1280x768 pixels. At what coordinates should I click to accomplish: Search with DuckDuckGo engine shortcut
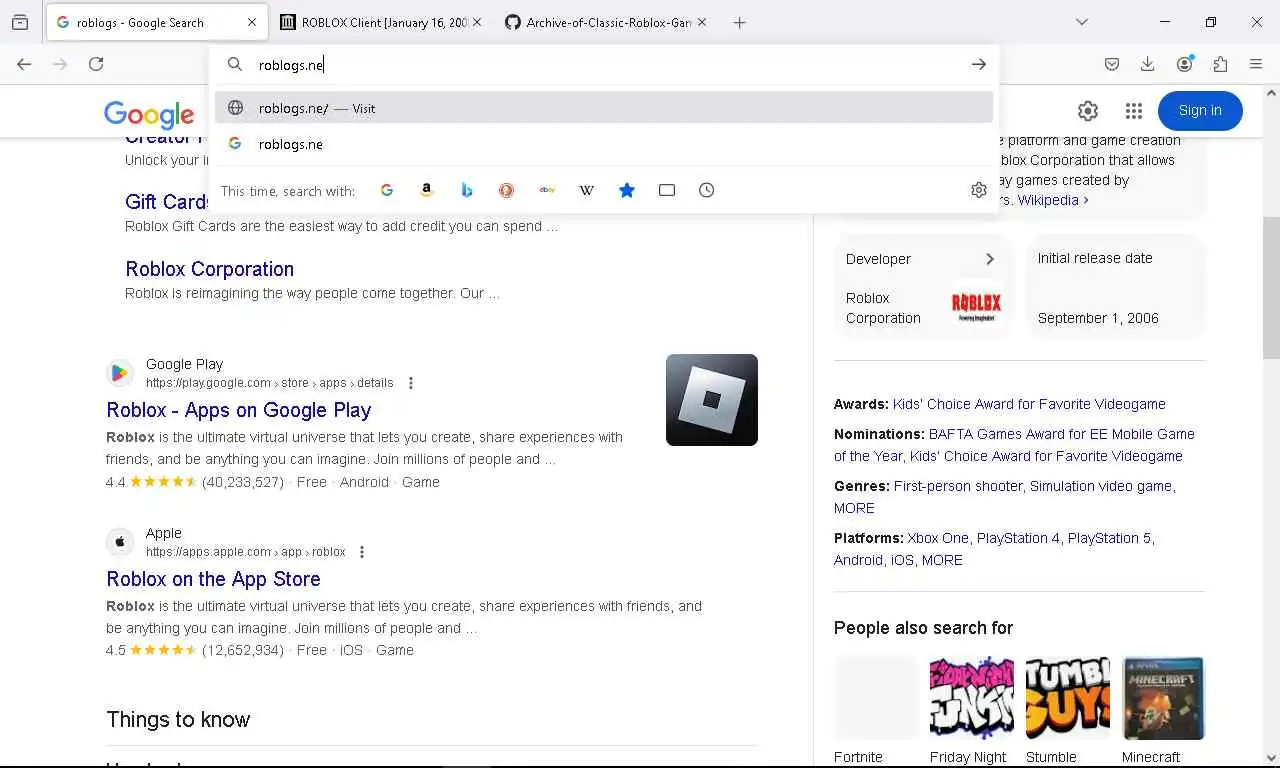tap(507, 190)
